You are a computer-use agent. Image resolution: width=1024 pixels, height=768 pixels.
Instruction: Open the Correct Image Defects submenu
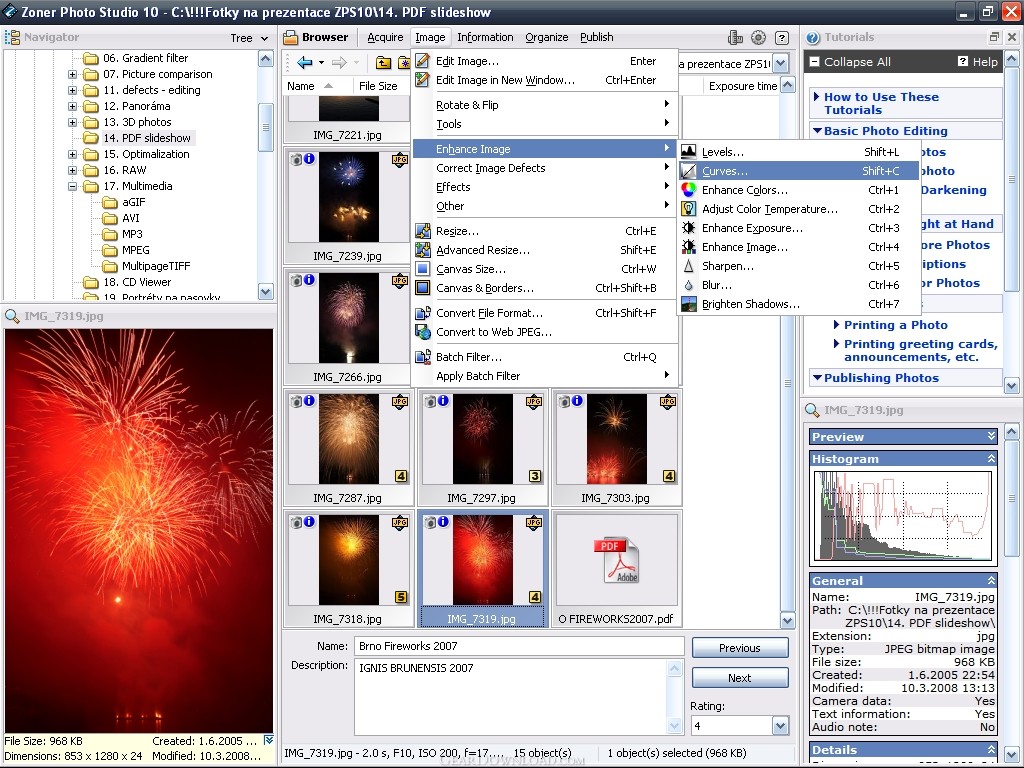544,168
